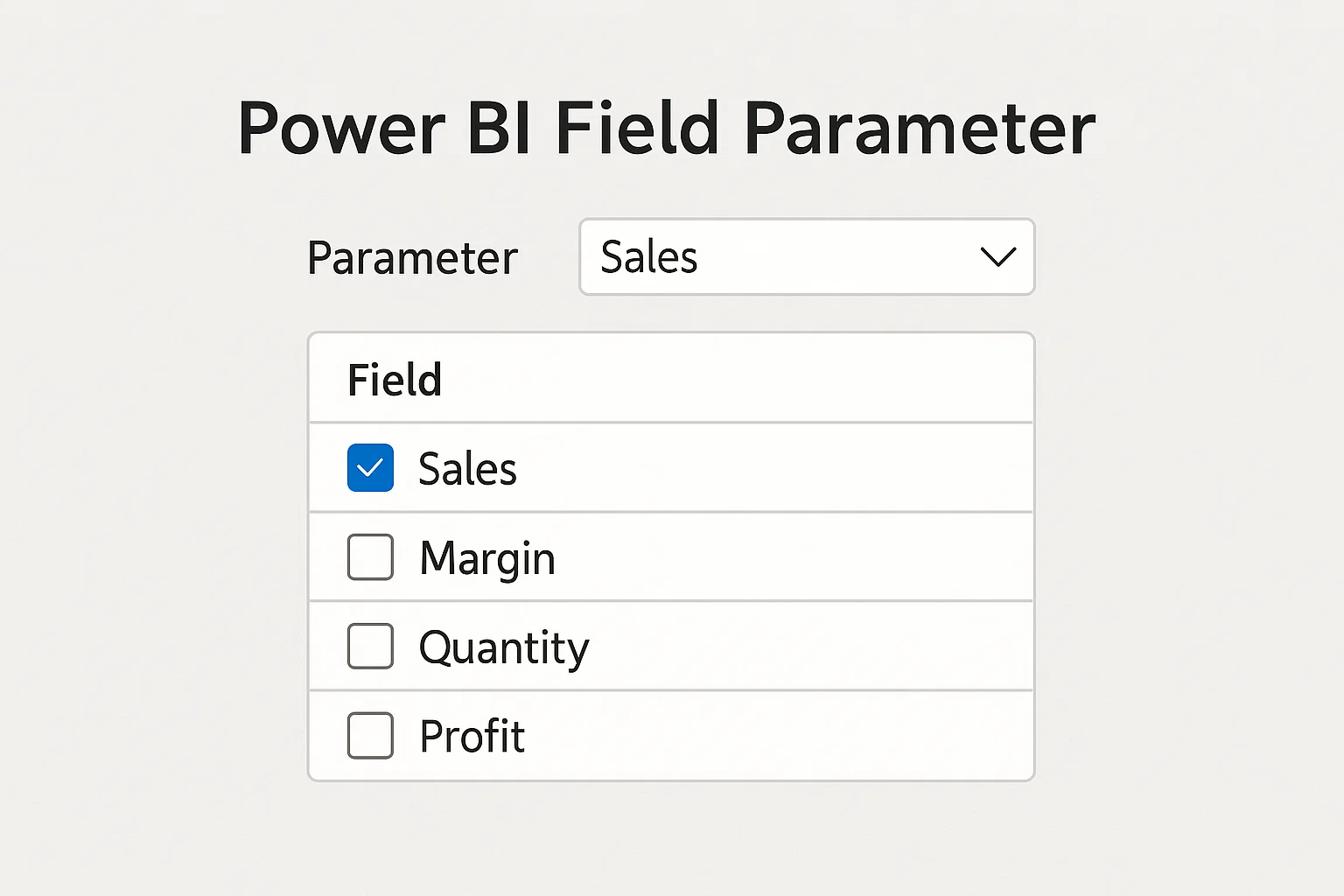This screenshot has height=896, width=1344.
Task: Click the Field column header
Action: pos(395,380)
